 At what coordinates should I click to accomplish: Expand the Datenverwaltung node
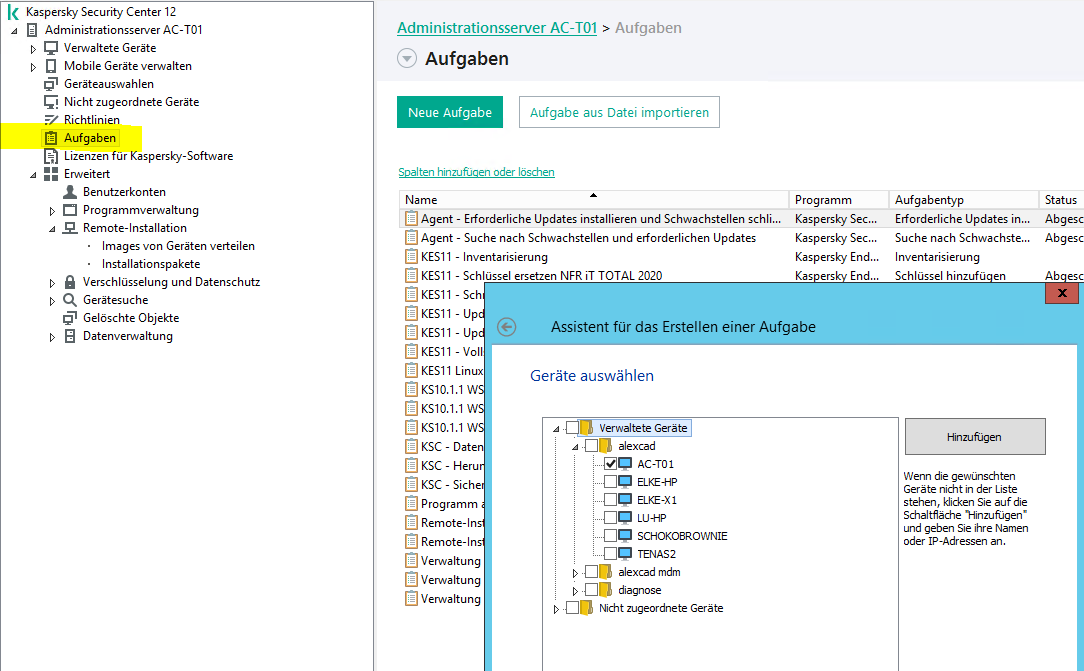point(53,337)
